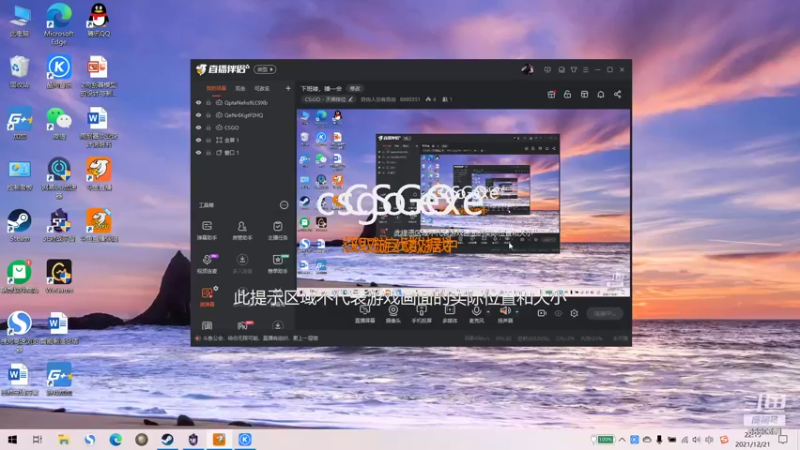Toggle the preview eye icon in the bottom bar
Image resolution: width=800 pixels, height=450 pixels.
click(x=558, y=313)
